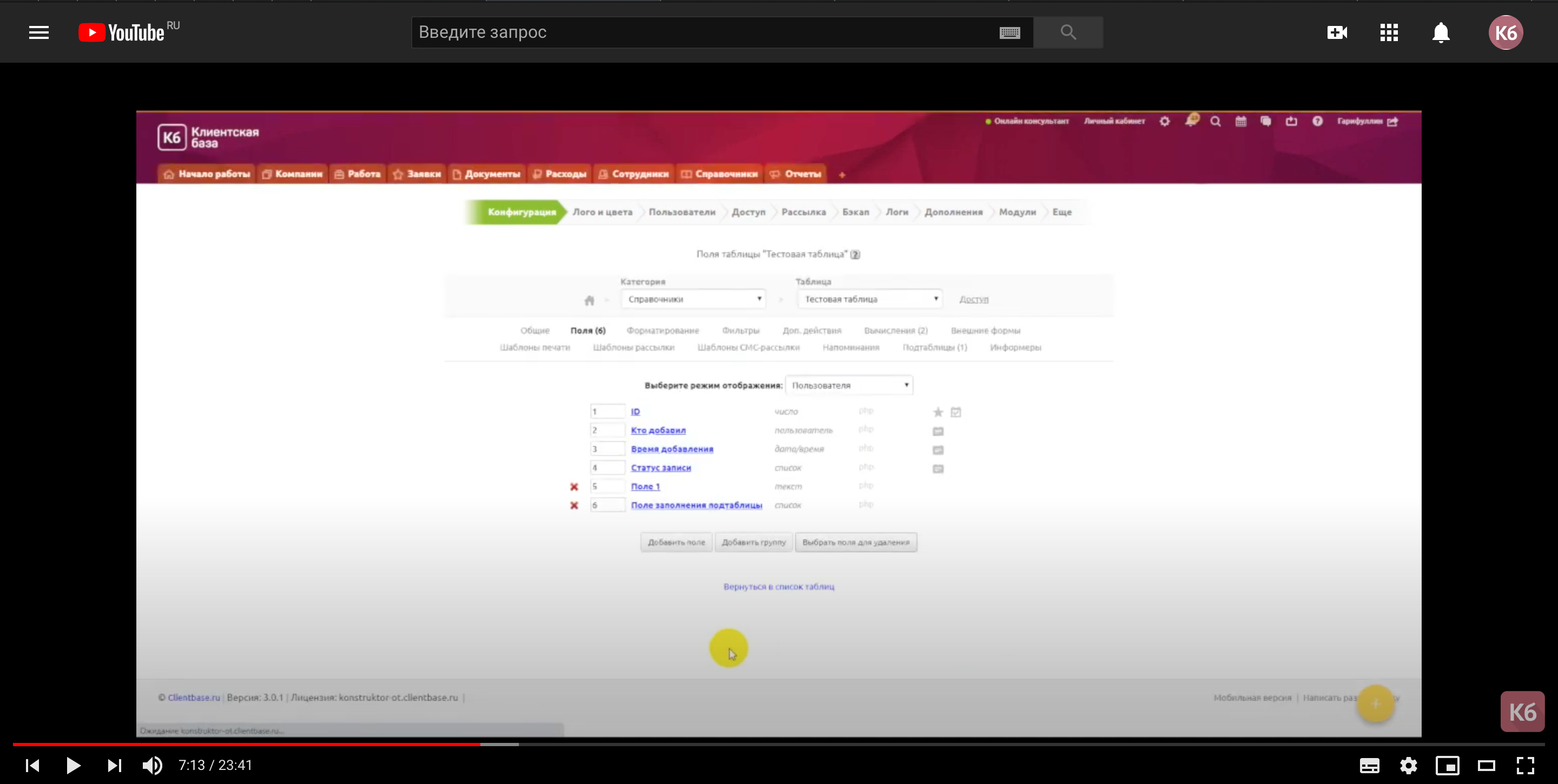Image resolution: width=1558 pixels, height=784 pixels.
Task: Enable the miniplayer mode
Action: point(1447,765)
